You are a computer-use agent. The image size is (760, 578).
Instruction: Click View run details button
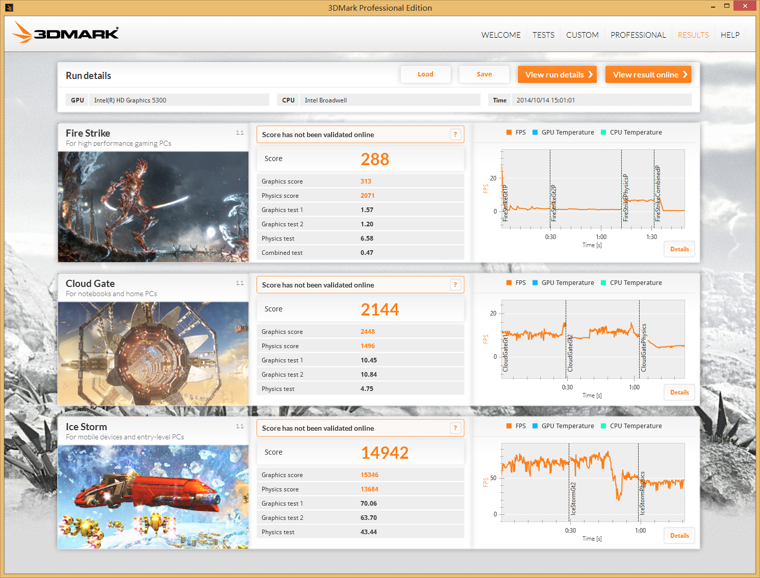(x=557, y=75)
